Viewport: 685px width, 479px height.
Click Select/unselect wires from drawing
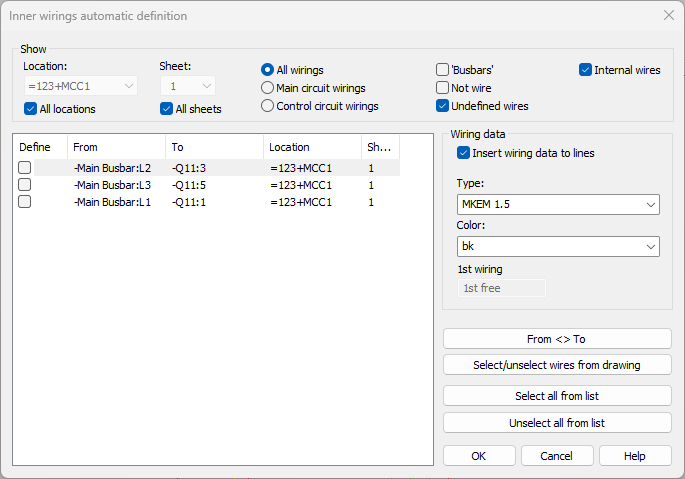pyautogui.click(x=557, y=365)
